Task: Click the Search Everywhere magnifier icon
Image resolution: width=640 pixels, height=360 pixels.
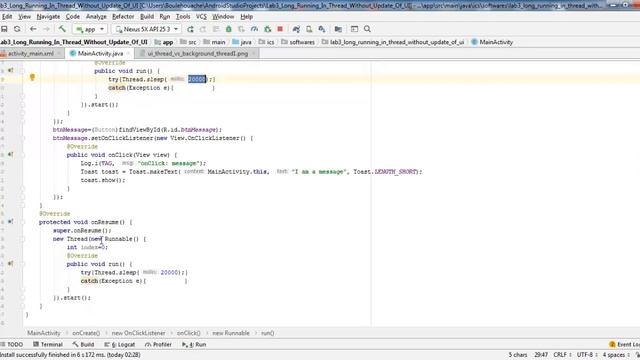Action: click(367, 29)
